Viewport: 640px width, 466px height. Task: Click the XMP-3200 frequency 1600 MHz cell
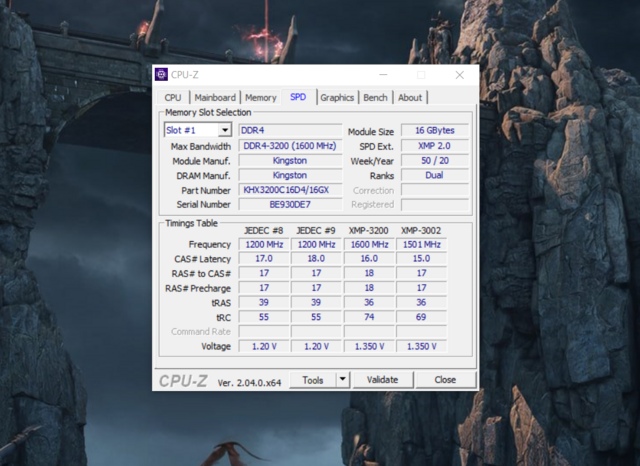point(369,244)
